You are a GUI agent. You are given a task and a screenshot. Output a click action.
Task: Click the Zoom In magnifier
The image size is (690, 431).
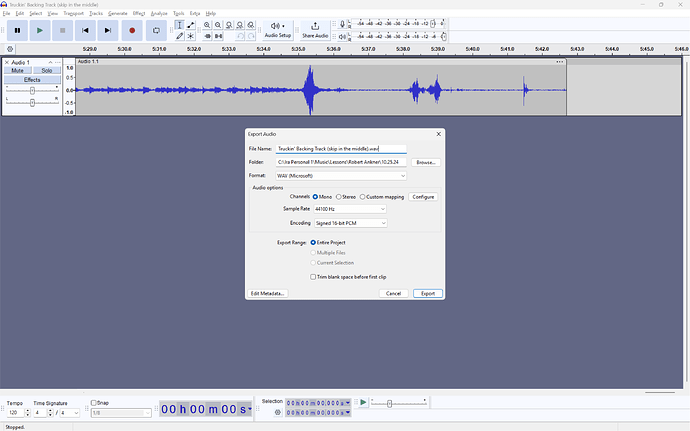[x=207, y=25]
